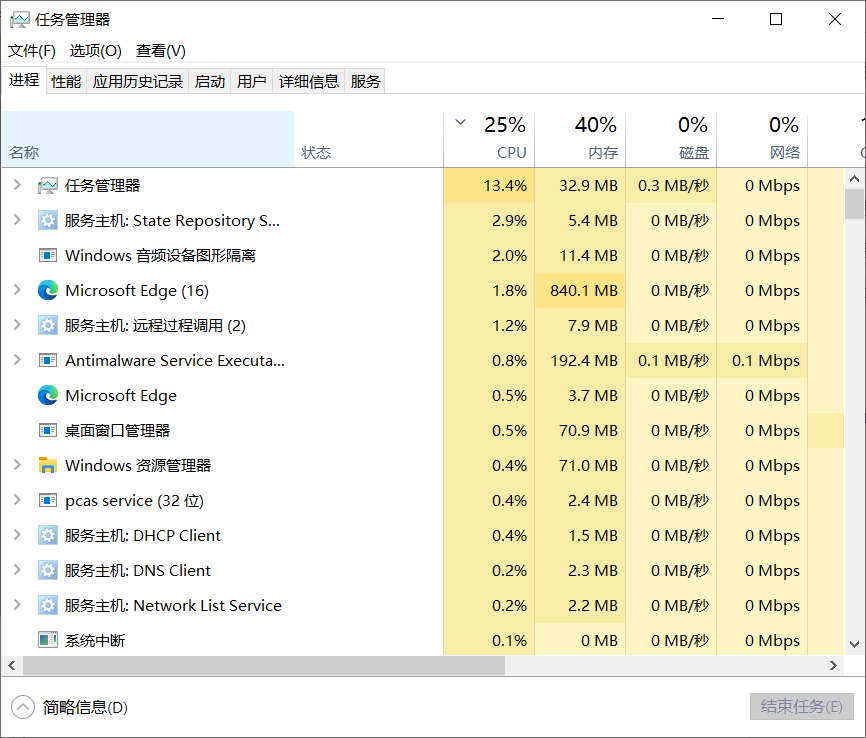Screen dimensions: 866x738
Task: Click the Windows 音频设备图形隔离 icon
Action: tap(47, 255)
